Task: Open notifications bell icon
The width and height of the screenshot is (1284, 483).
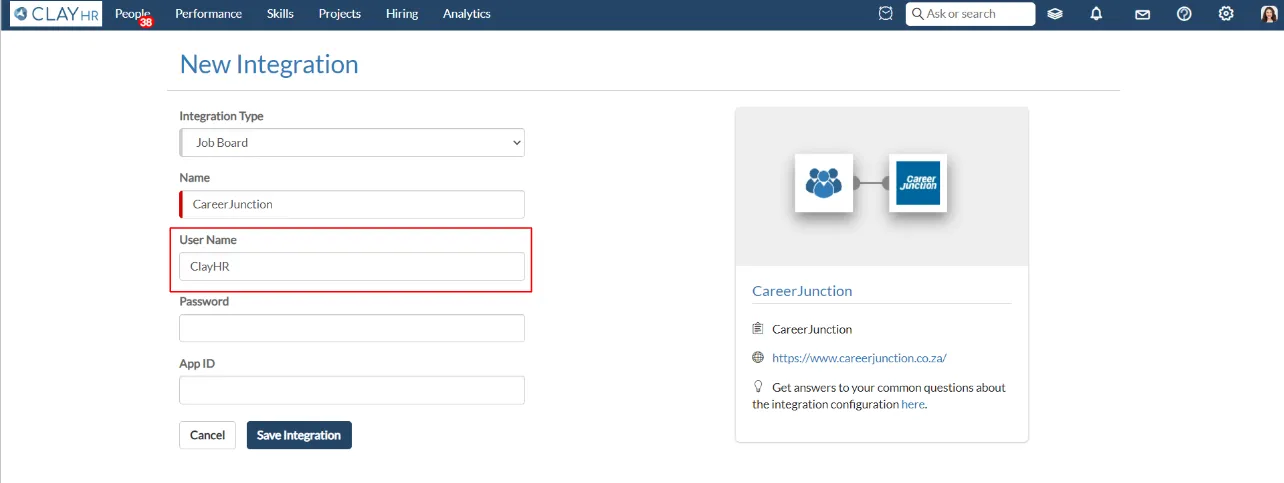Action: click(x=1097, y=14)
